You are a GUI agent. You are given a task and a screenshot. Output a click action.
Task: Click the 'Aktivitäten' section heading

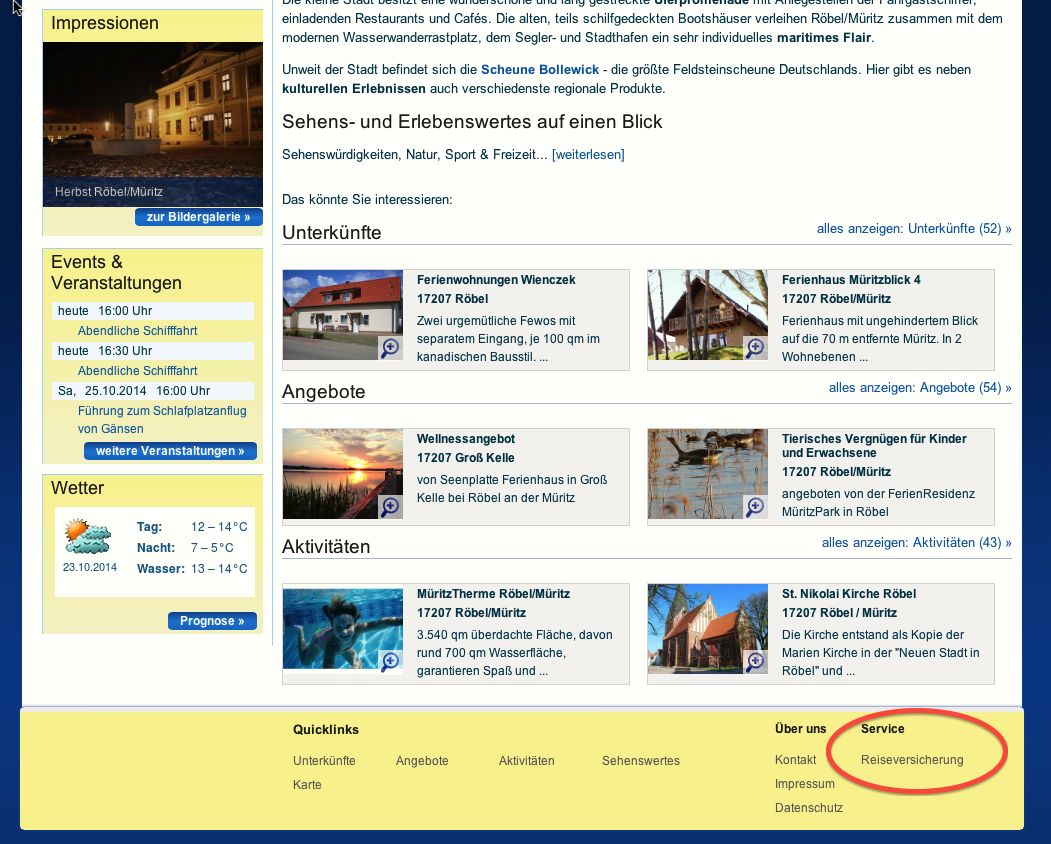coord(326,546)
